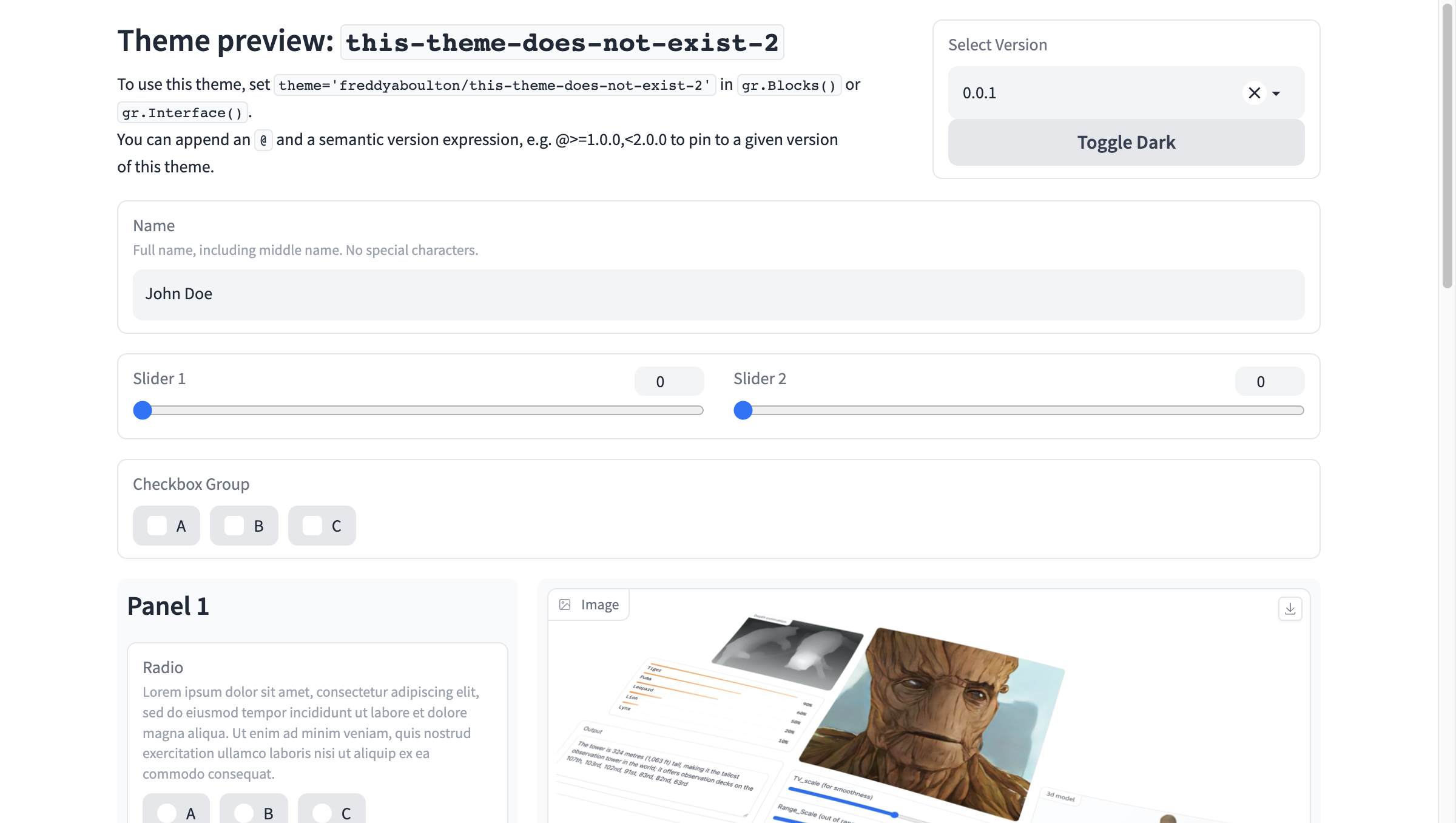Screen dimensions: 1456x823
Task: Click the Slider 1 number value box
Action: (669, 381)
